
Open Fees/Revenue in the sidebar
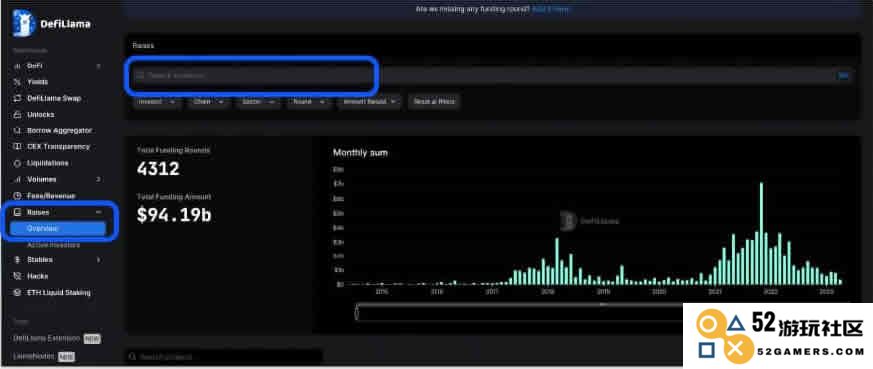[x=51, y=196]
